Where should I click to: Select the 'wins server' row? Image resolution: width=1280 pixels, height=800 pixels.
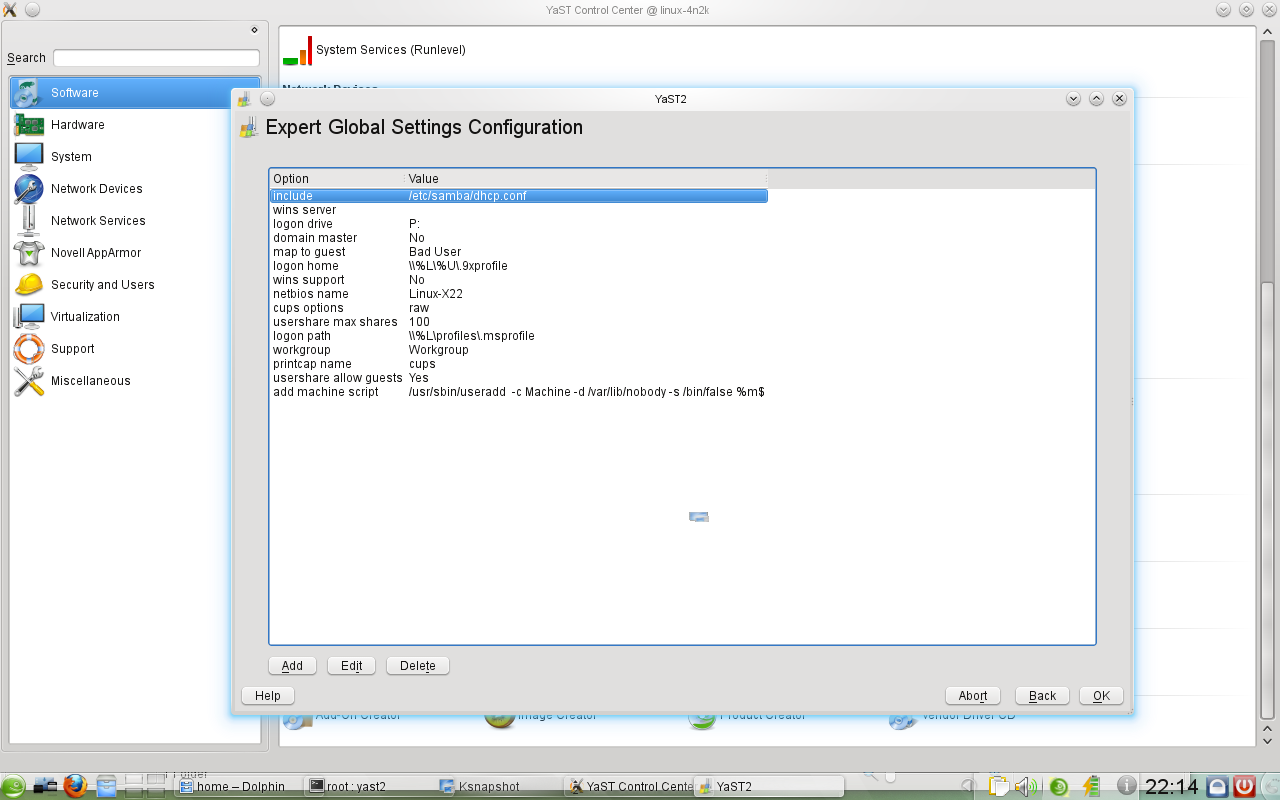pos(518,210)
